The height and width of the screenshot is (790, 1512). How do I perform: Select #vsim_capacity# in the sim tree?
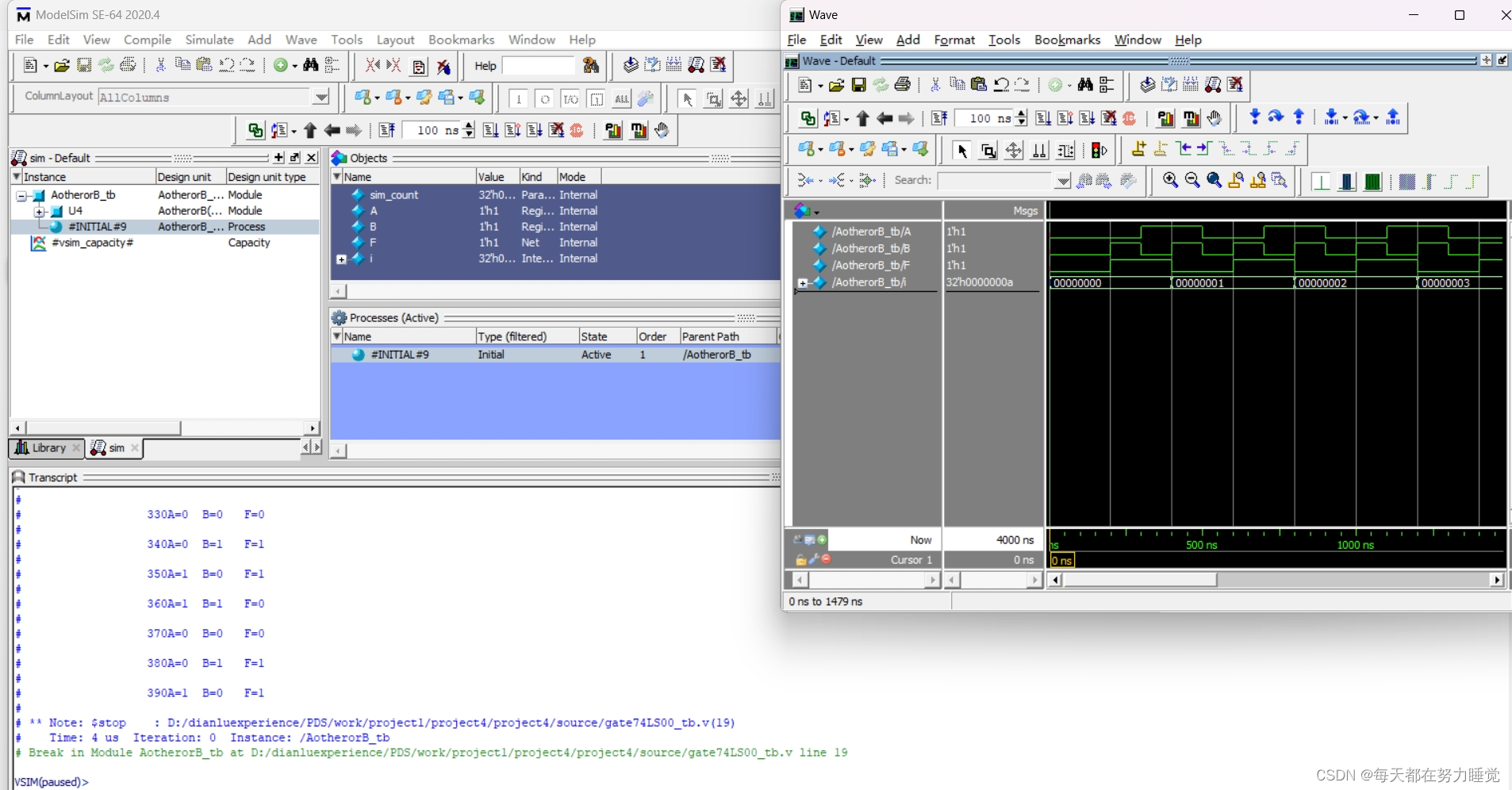click(x=92, y=243)
